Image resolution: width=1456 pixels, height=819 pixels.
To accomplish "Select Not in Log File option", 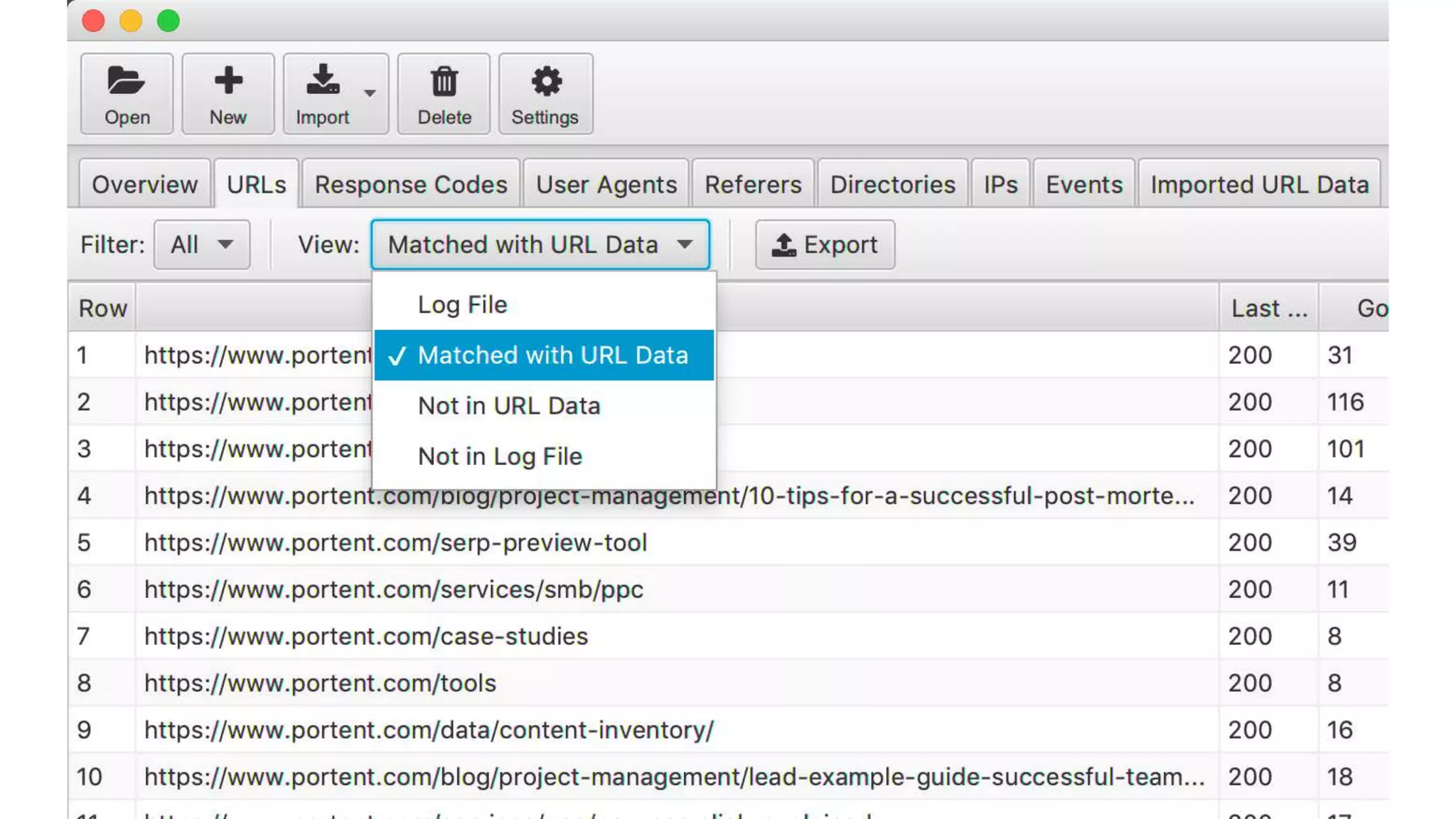I will (500, 456).
